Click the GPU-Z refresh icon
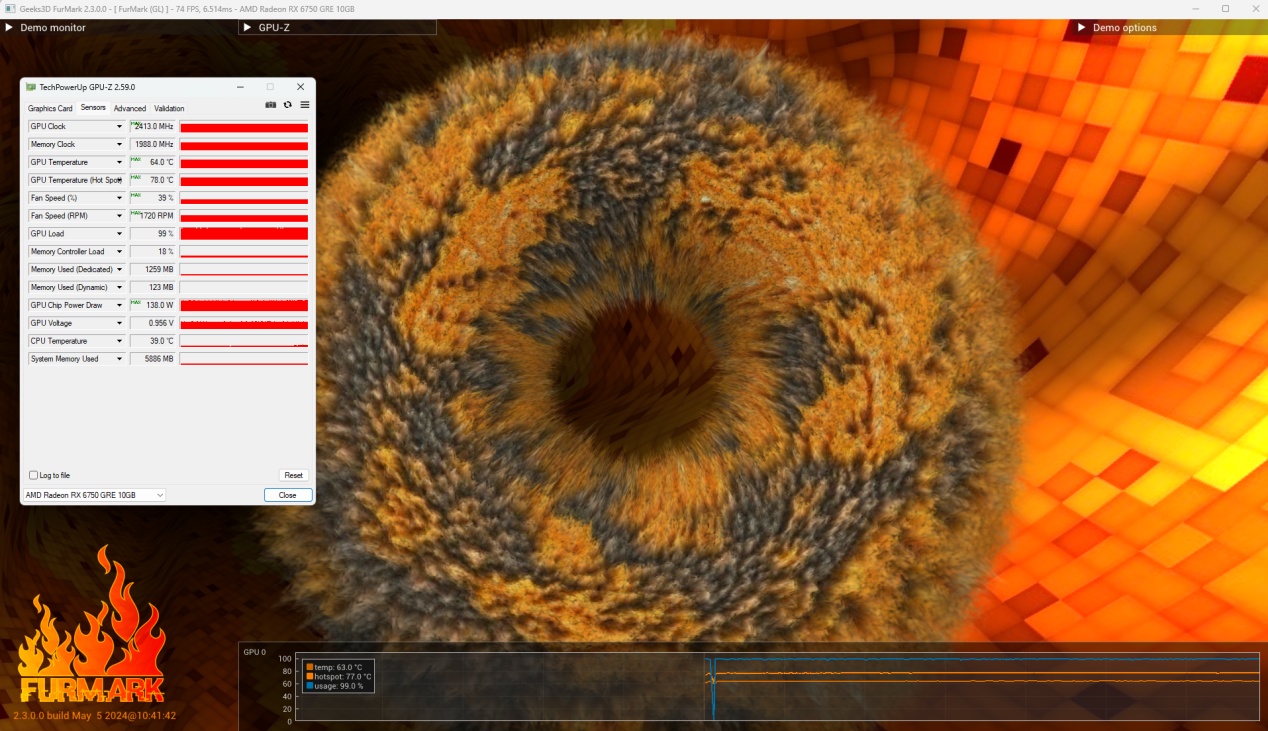The image size is (1268, 731). click(288, 105)
